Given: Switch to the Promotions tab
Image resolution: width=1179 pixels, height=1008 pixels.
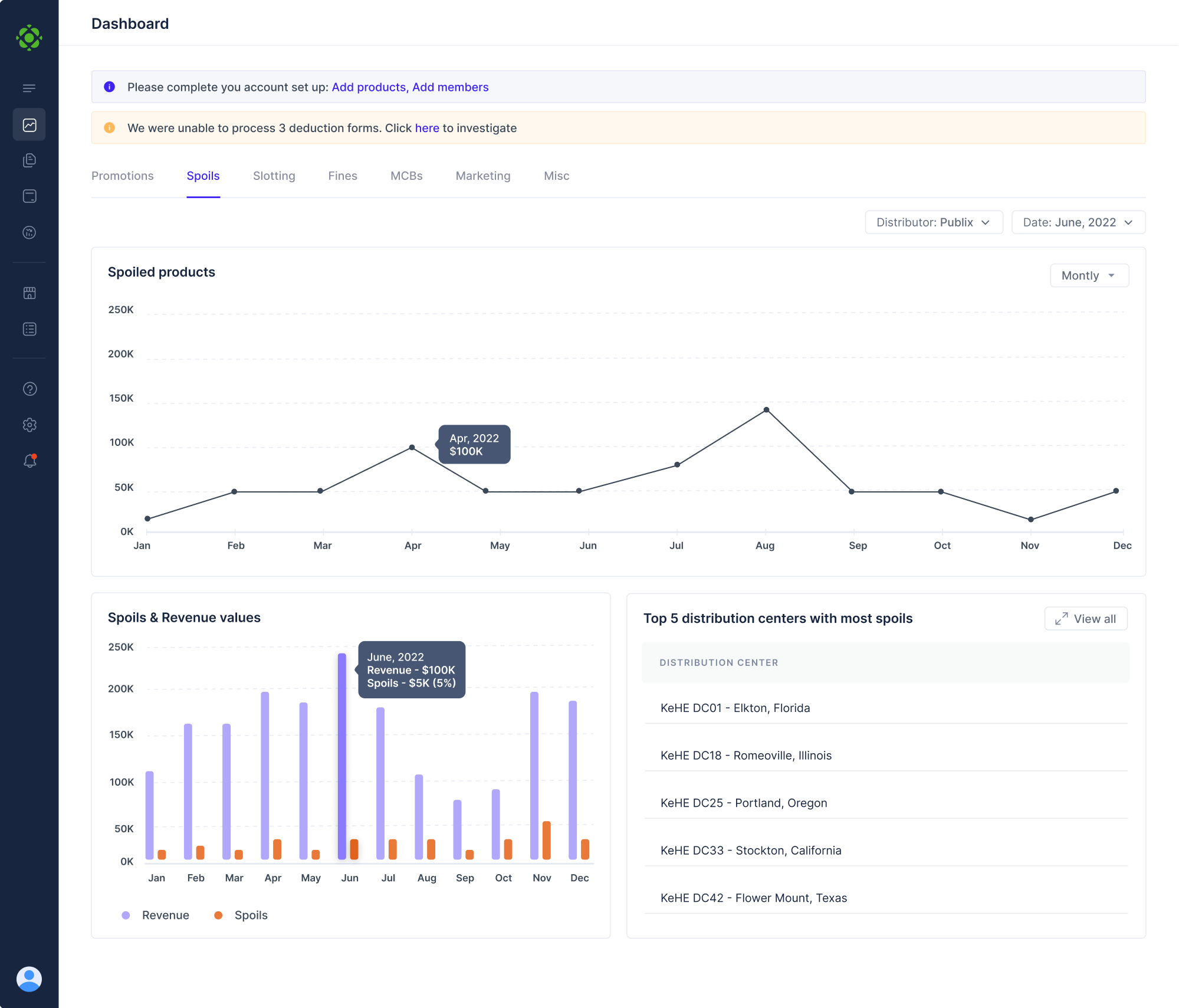Looking at the screenshot, I should pyautogui.click(x=122, y=176).
